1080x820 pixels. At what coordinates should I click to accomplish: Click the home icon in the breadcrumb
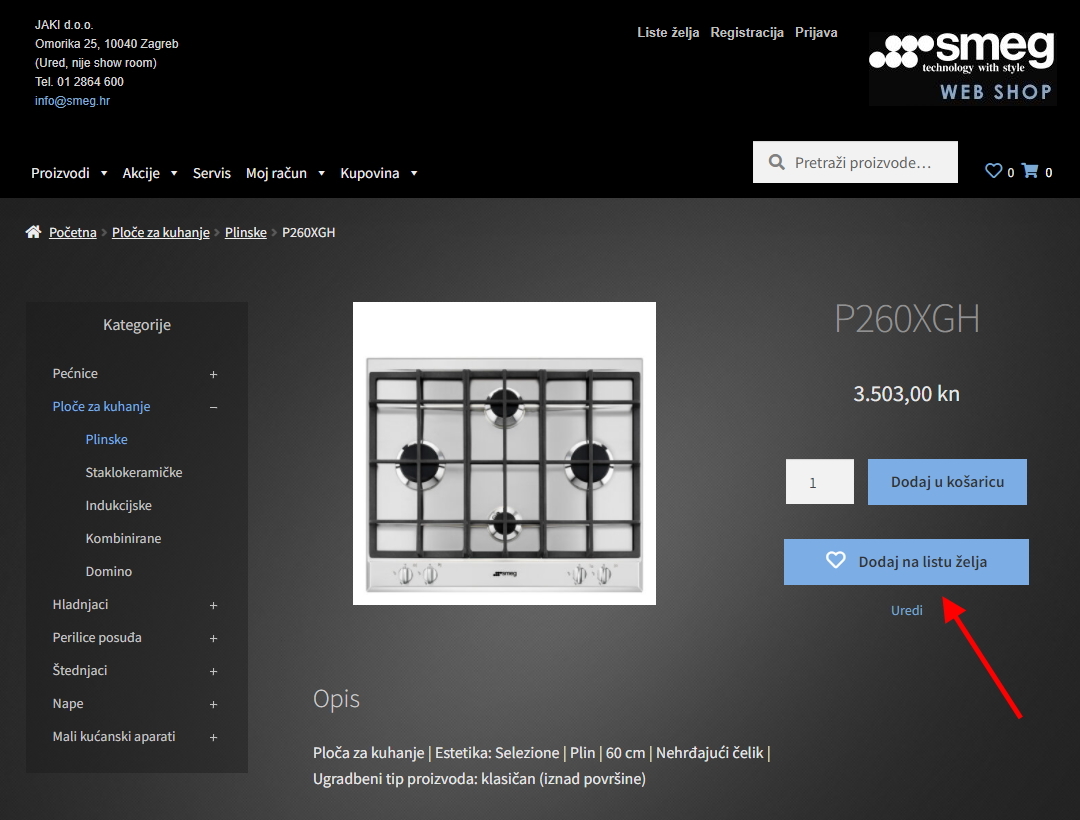(x=33, y=232)
